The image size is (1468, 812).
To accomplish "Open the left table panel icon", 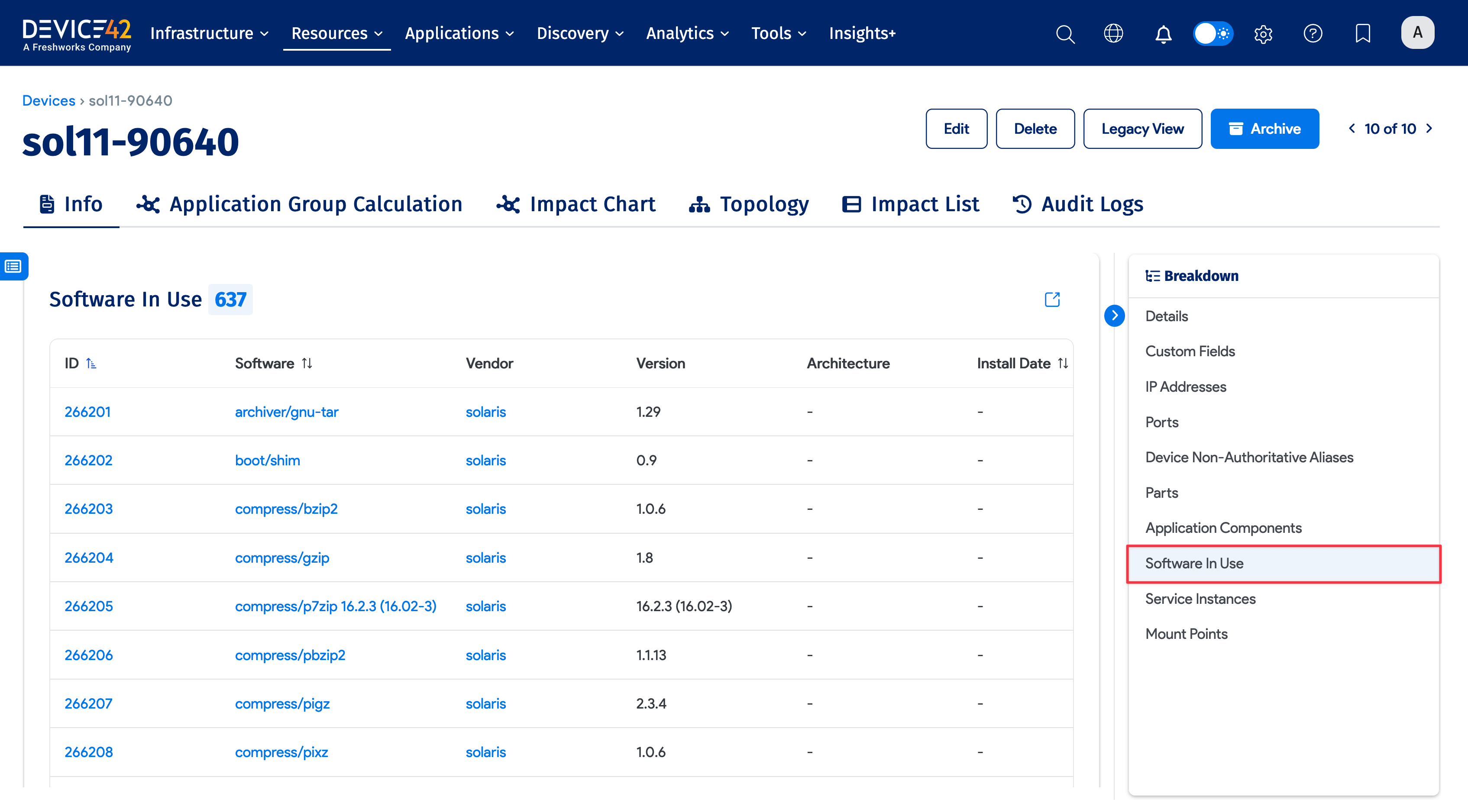I will pos(13,266).
